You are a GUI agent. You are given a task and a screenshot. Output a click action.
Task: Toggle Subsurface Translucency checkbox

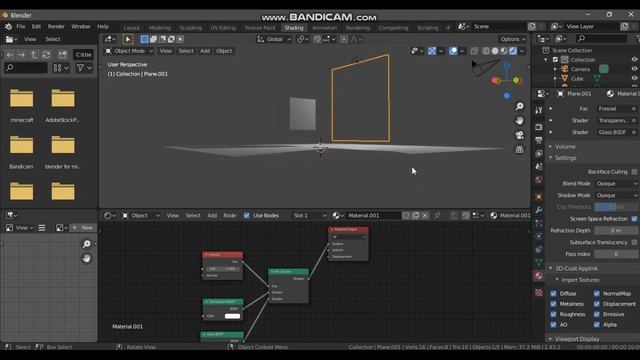(634, 242)
